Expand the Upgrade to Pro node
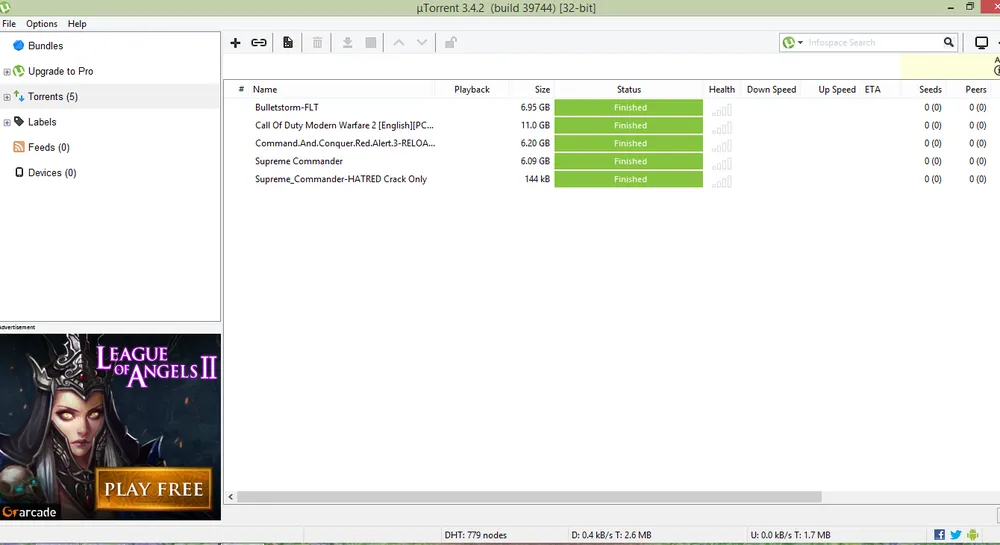Image resolution: width=1000 pixels, height=545 pixels. pyautogui.click(x=6, y=72)
